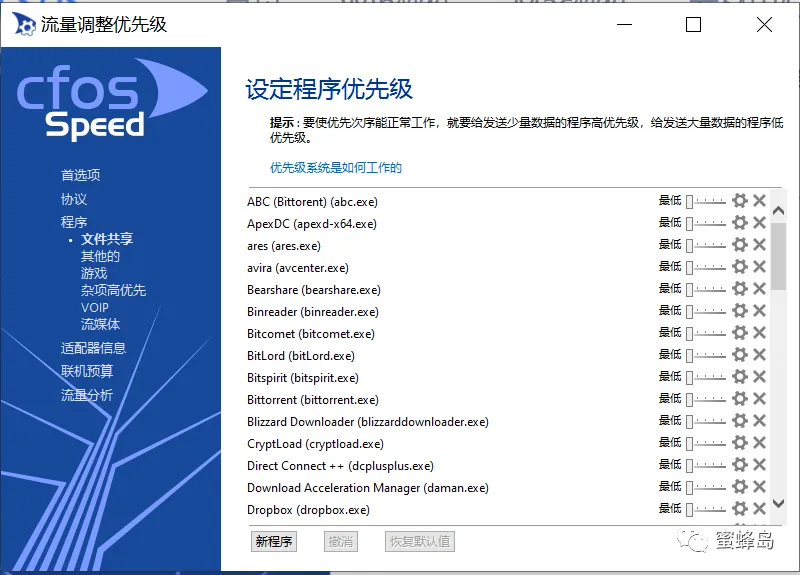Select 杂项高优先 subcategory
The width and height of the screenshot is (800, 575).
click(x=113, y=290)
